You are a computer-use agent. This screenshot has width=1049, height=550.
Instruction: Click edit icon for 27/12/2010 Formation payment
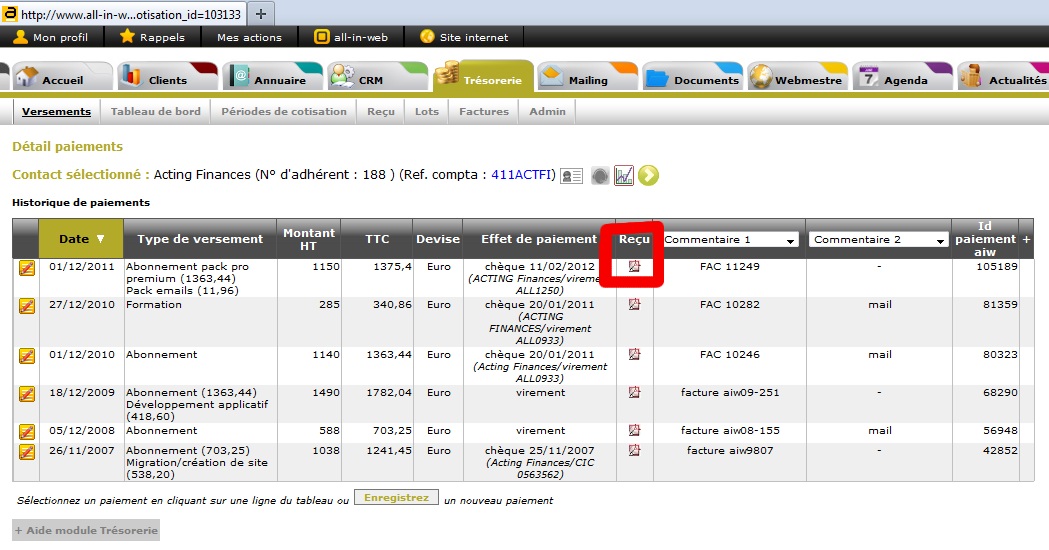click(27, 306)
